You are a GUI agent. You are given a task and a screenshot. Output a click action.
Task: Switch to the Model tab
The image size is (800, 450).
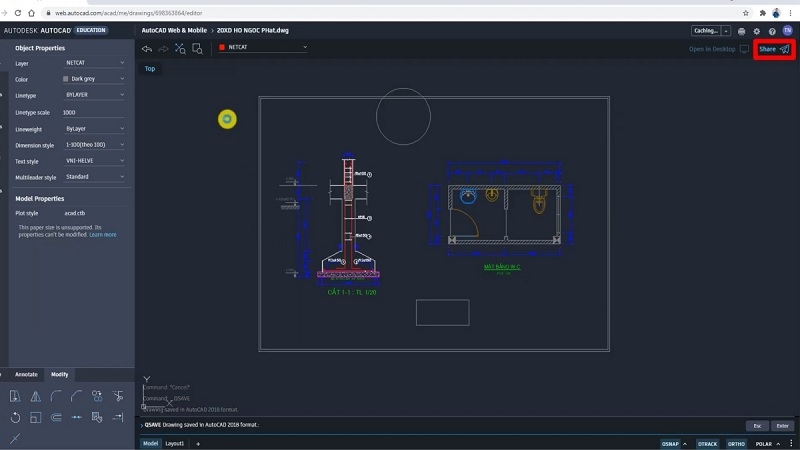pos(150,443)
